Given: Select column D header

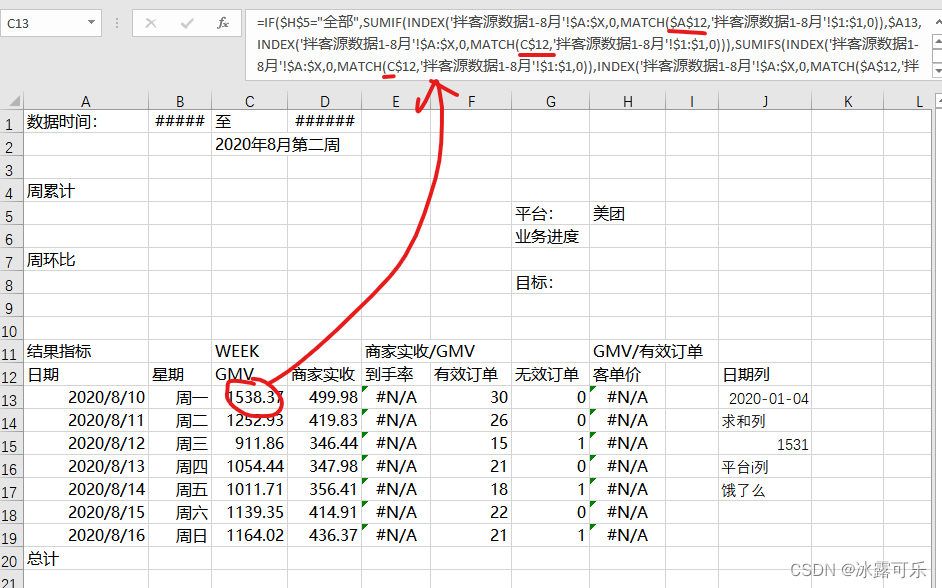Looking at the screenshot, I should pos(324,102).
